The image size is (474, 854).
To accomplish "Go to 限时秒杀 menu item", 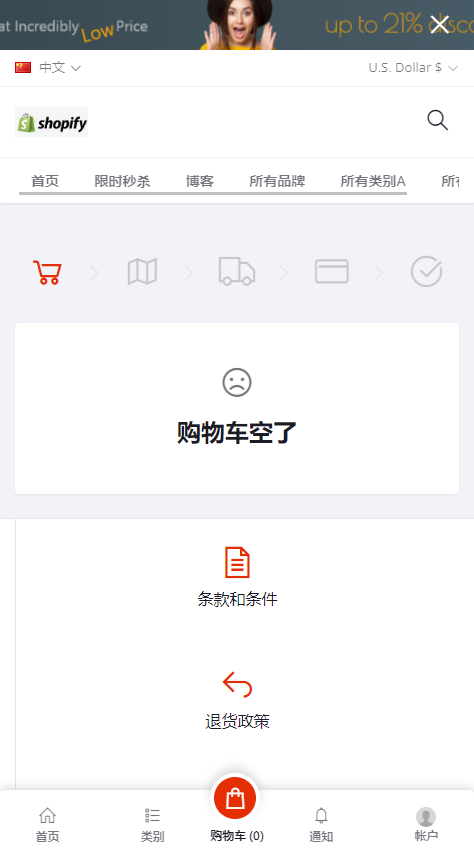I will tap(122, 181).
